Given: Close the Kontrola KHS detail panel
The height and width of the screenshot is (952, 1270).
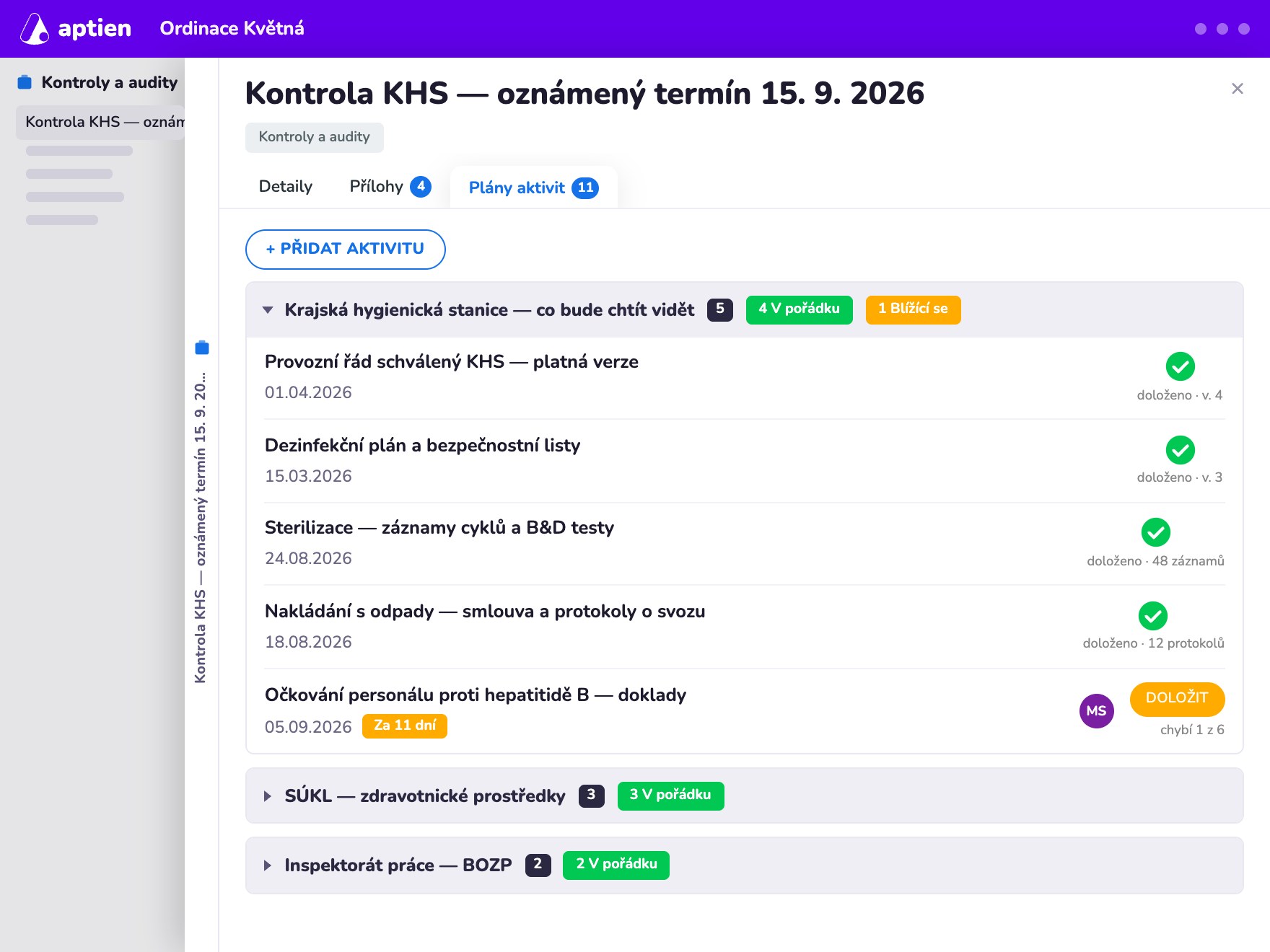Looking at the screenshot, I should coord(1237,89).
